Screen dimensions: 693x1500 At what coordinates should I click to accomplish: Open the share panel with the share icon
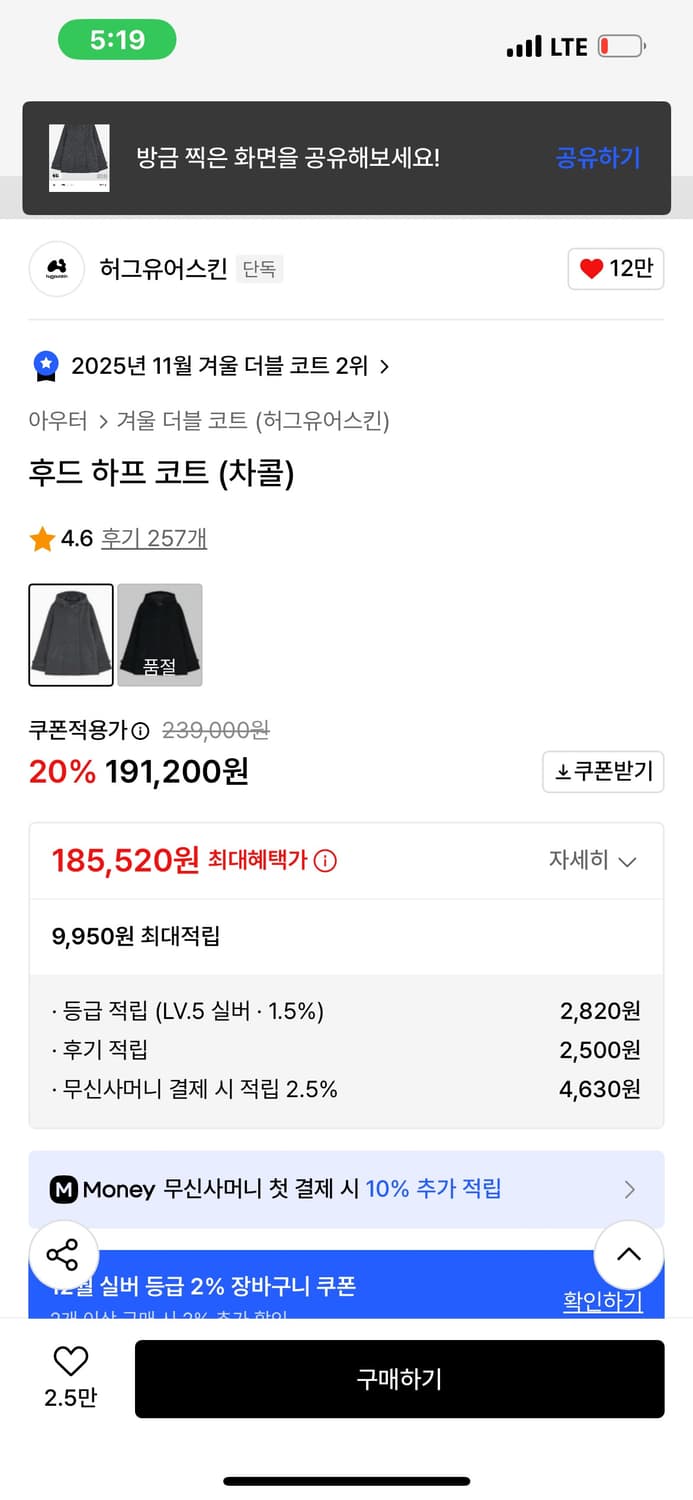64,1255
